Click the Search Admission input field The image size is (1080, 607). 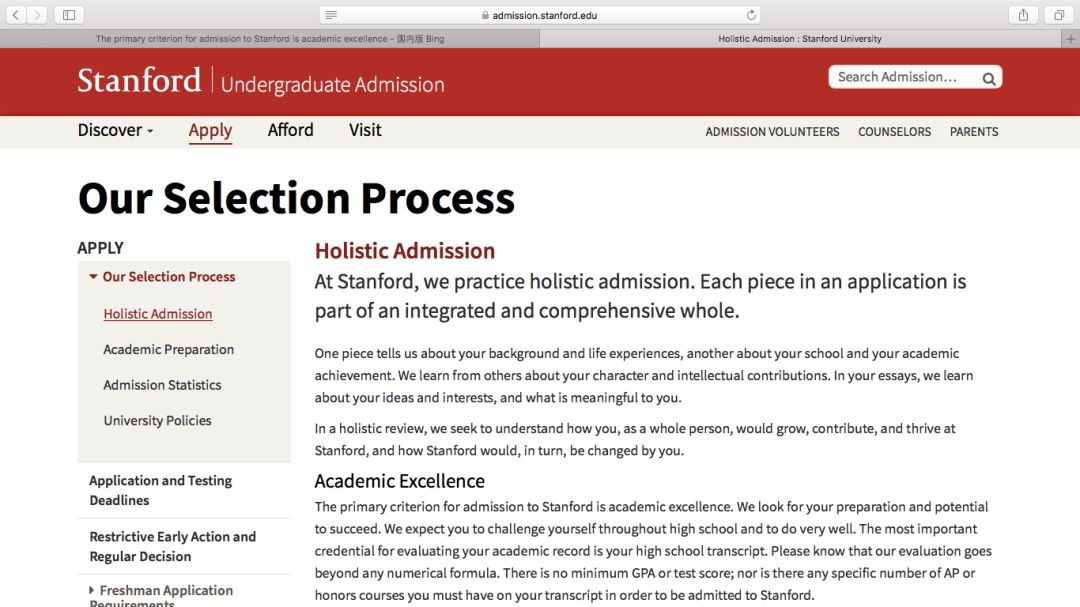[x=905, y=77]
